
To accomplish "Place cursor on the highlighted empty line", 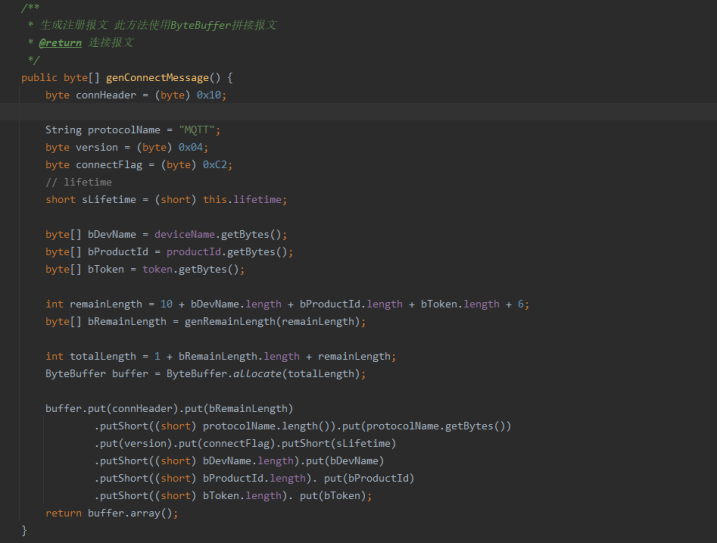I will click(300, 112).
